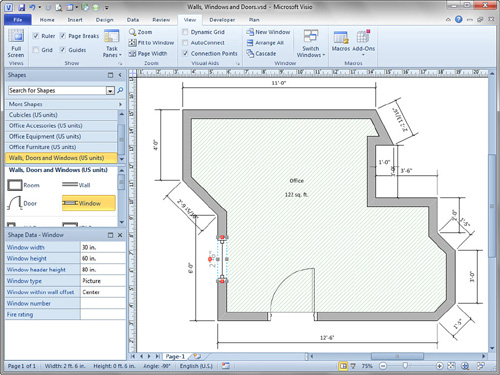
Task: Click the 75% zoom level button
Action: [x=367, y=366]
